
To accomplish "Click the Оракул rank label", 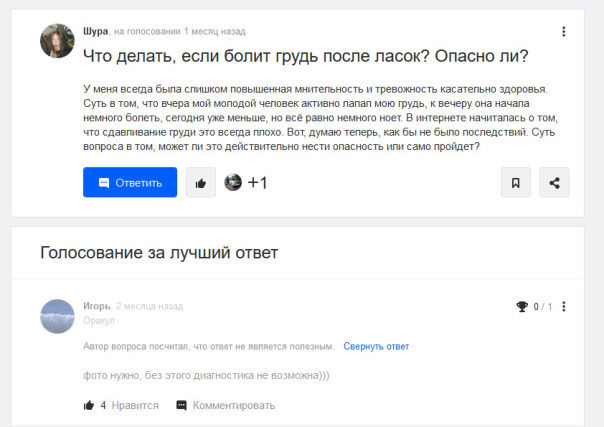I will [x=99, y=320].
